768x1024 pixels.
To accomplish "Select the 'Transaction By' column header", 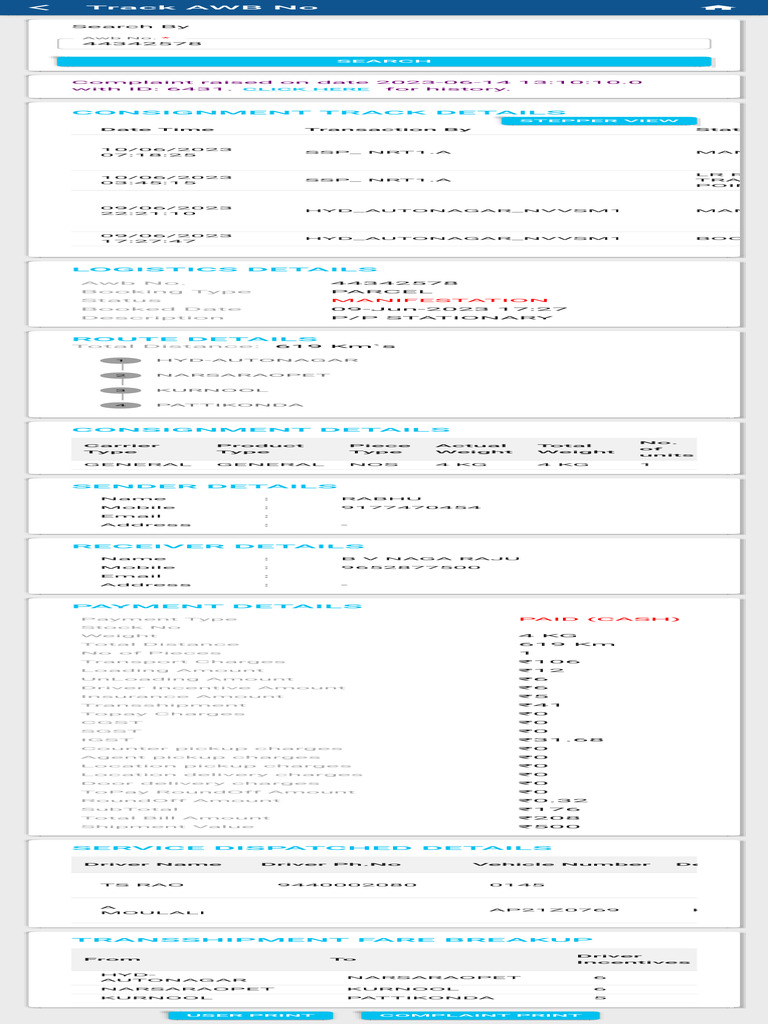I will tap(388, 129).
